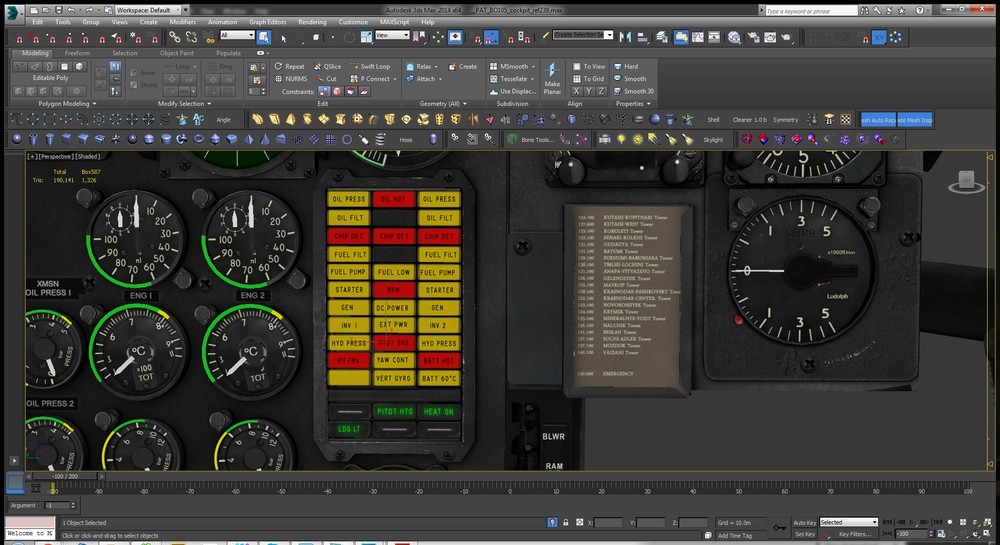The width and height of the screenshot is (1000, 545).
Task: Click the Repeat last operation icon
Action: pos(288,66)
